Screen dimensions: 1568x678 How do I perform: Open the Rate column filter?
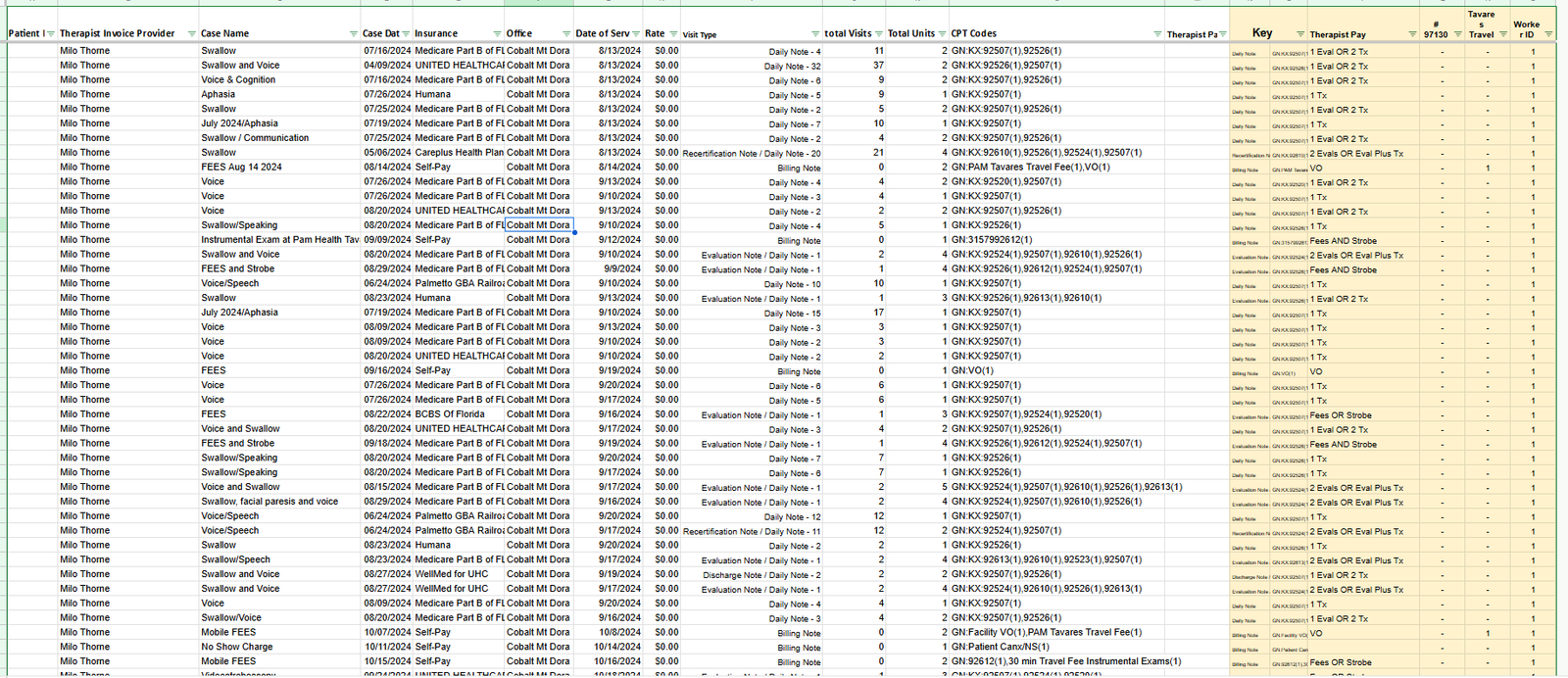[673, 34]
